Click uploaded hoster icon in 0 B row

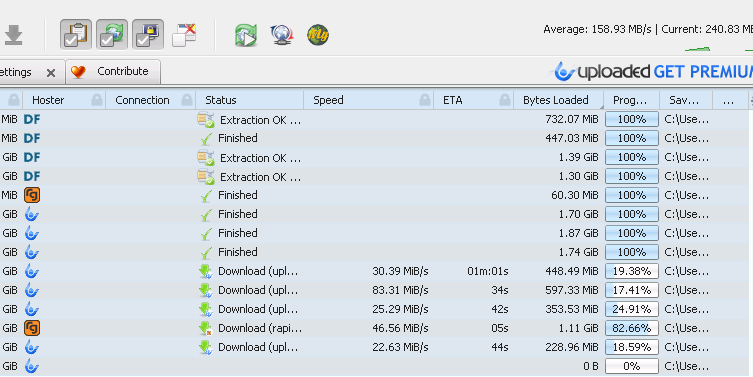coord(32,366)
